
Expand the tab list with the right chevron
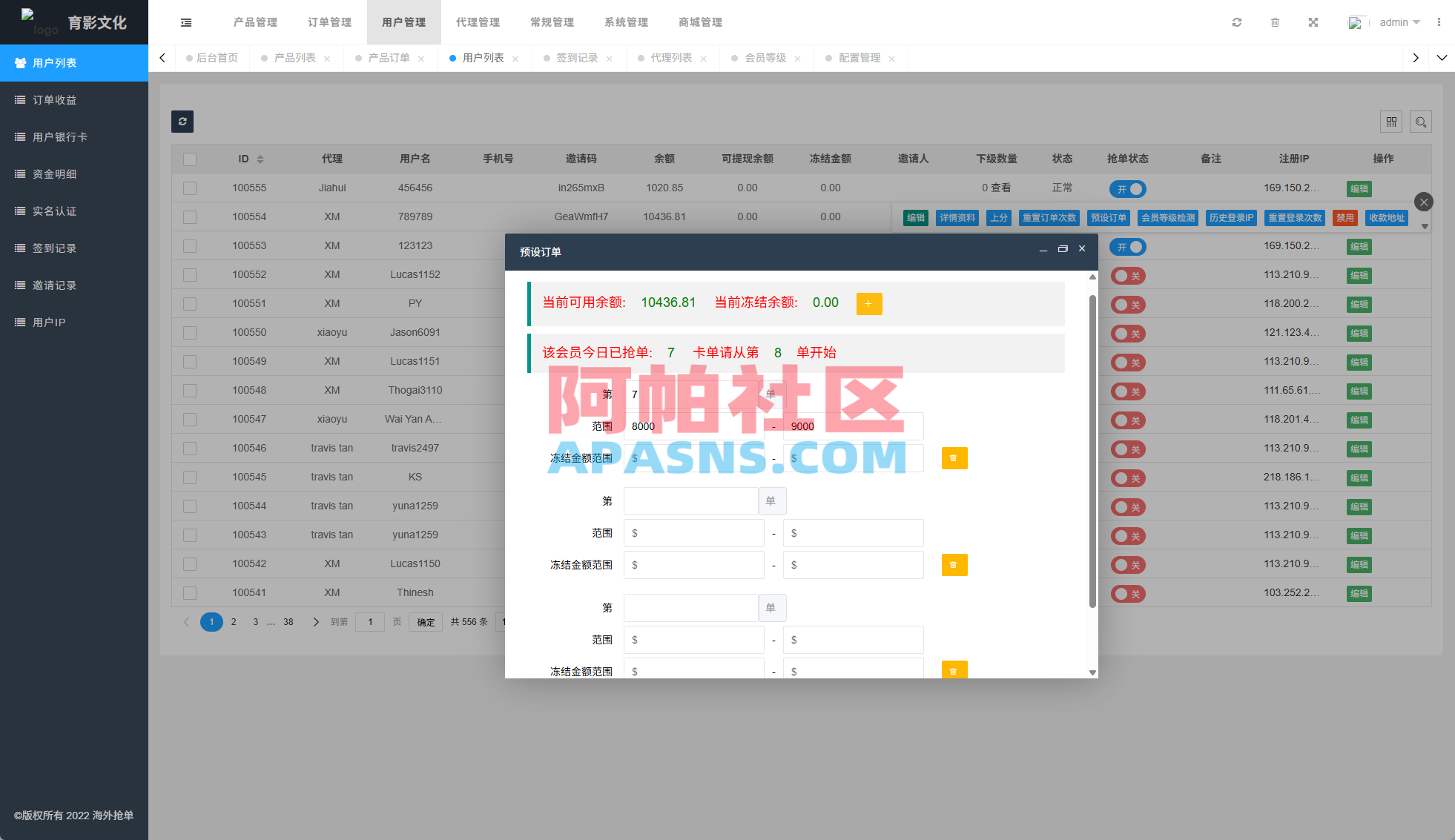click(x=1416, y=57)
